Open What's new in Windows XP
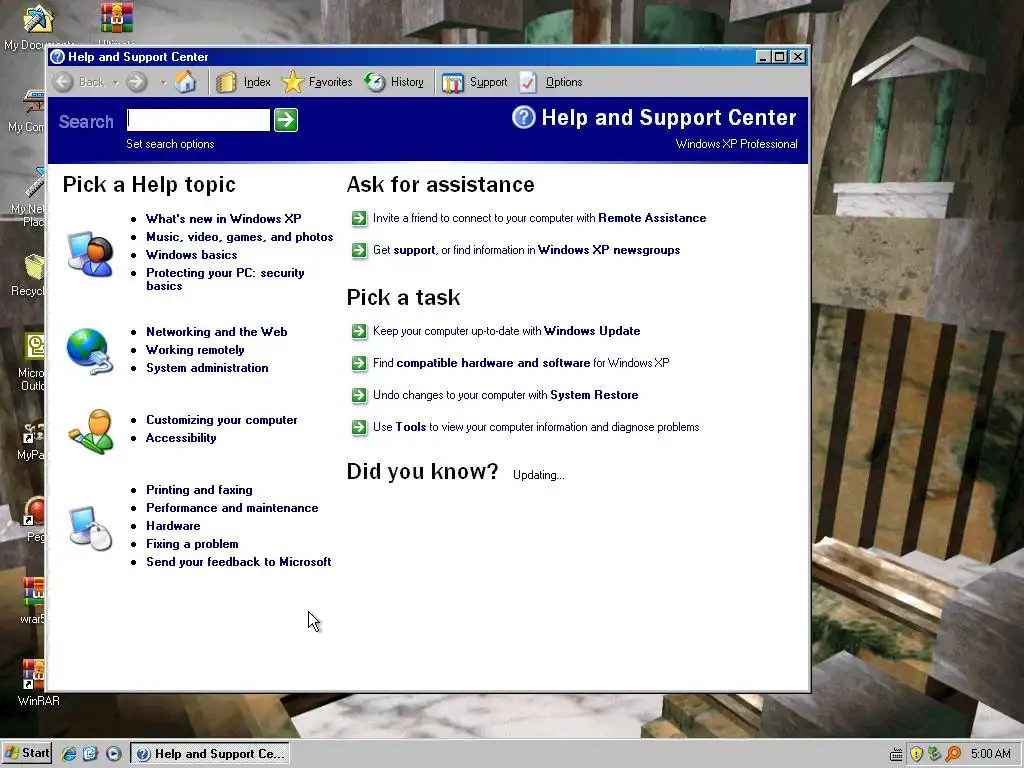The image size is (1024, 768). pos(223,219)
